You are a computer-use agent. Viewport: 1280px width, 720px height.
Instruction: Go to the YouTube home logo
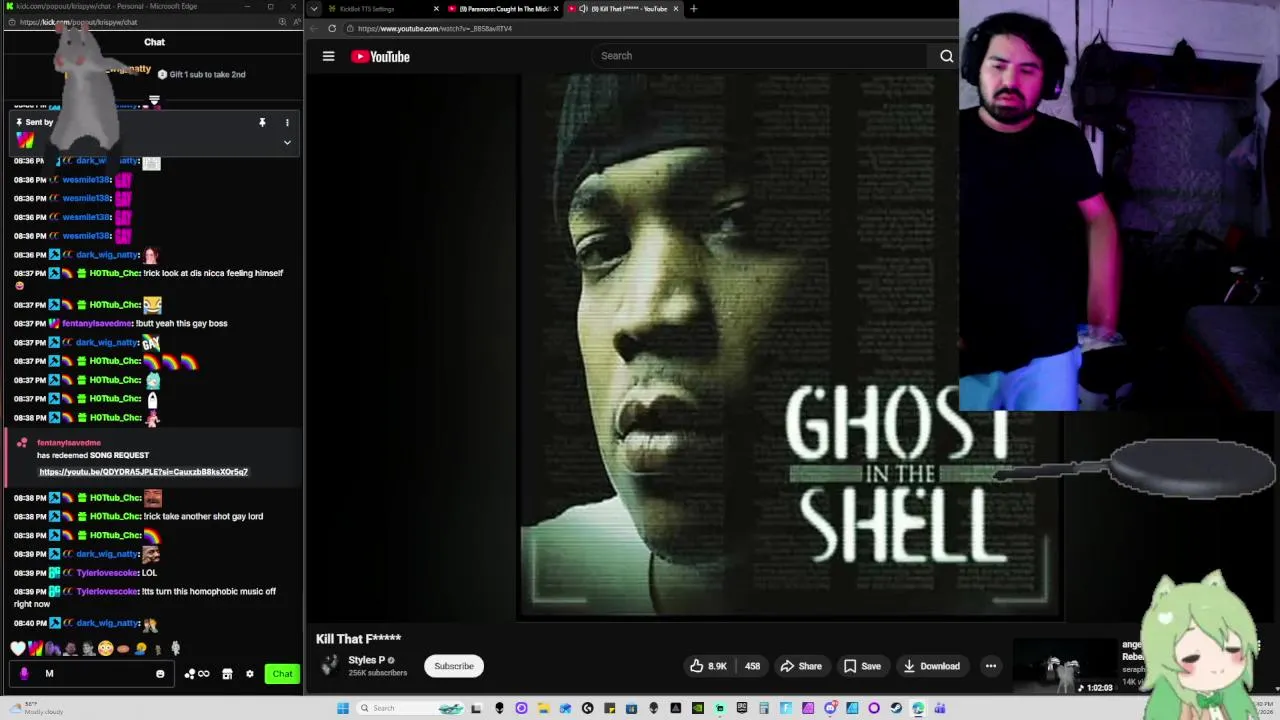point(380,57)
